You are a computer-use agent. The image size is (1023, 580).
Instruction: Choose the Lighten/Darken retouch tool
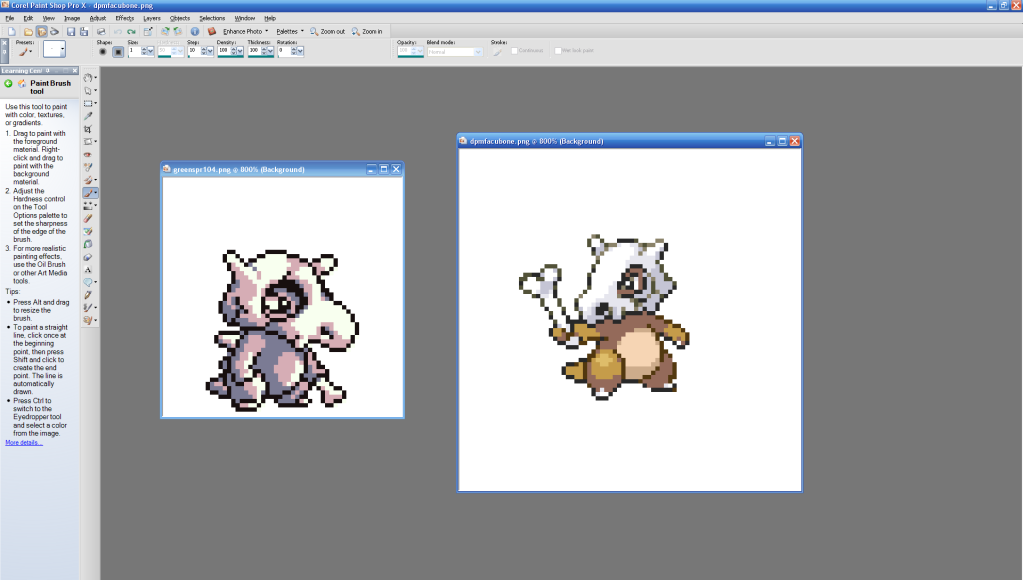coord(88,206)
